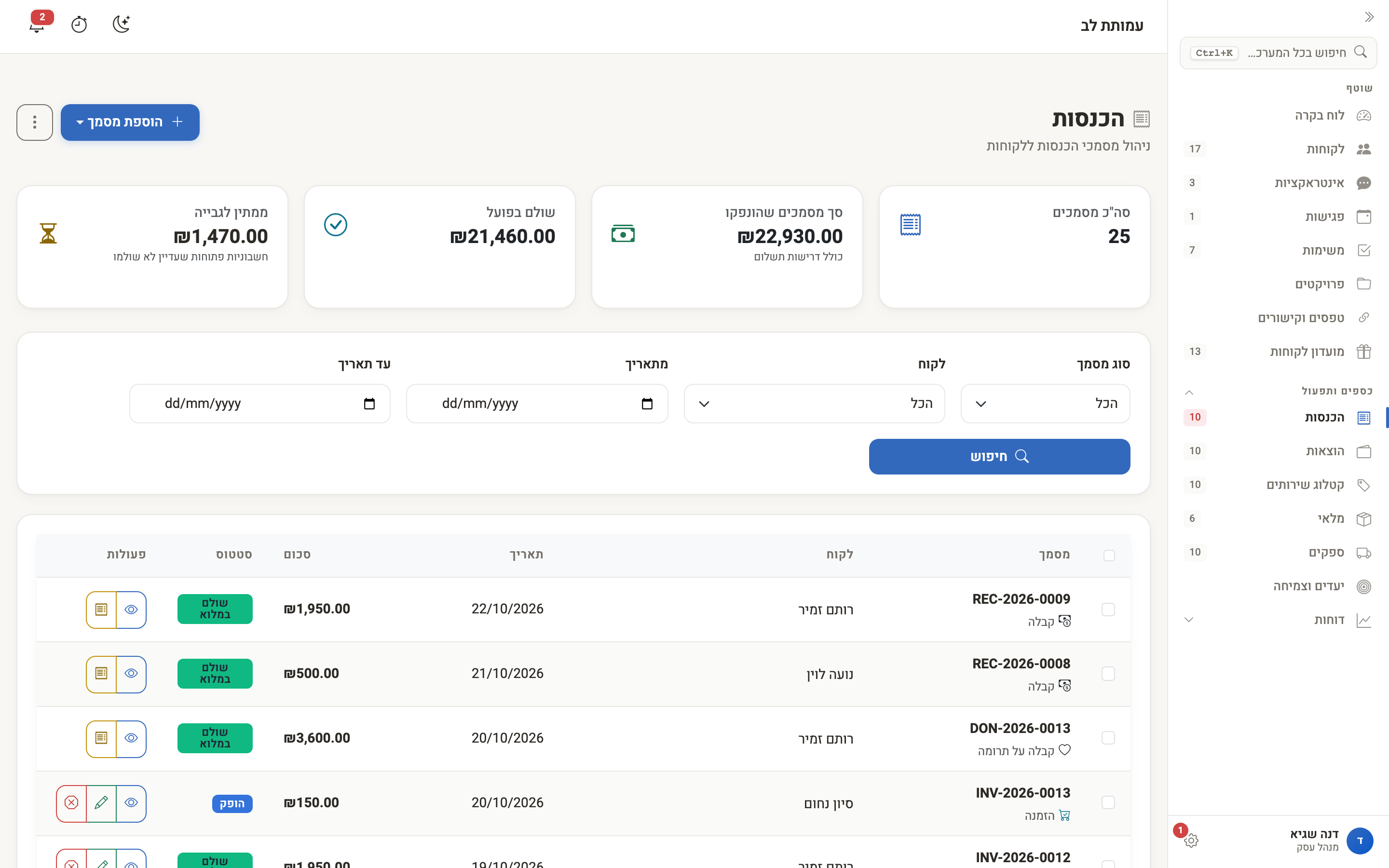The height and width of the screenshot is (868, 1389).
Task: View document REC-2026-0009 with eye icon
Action: 131,610
